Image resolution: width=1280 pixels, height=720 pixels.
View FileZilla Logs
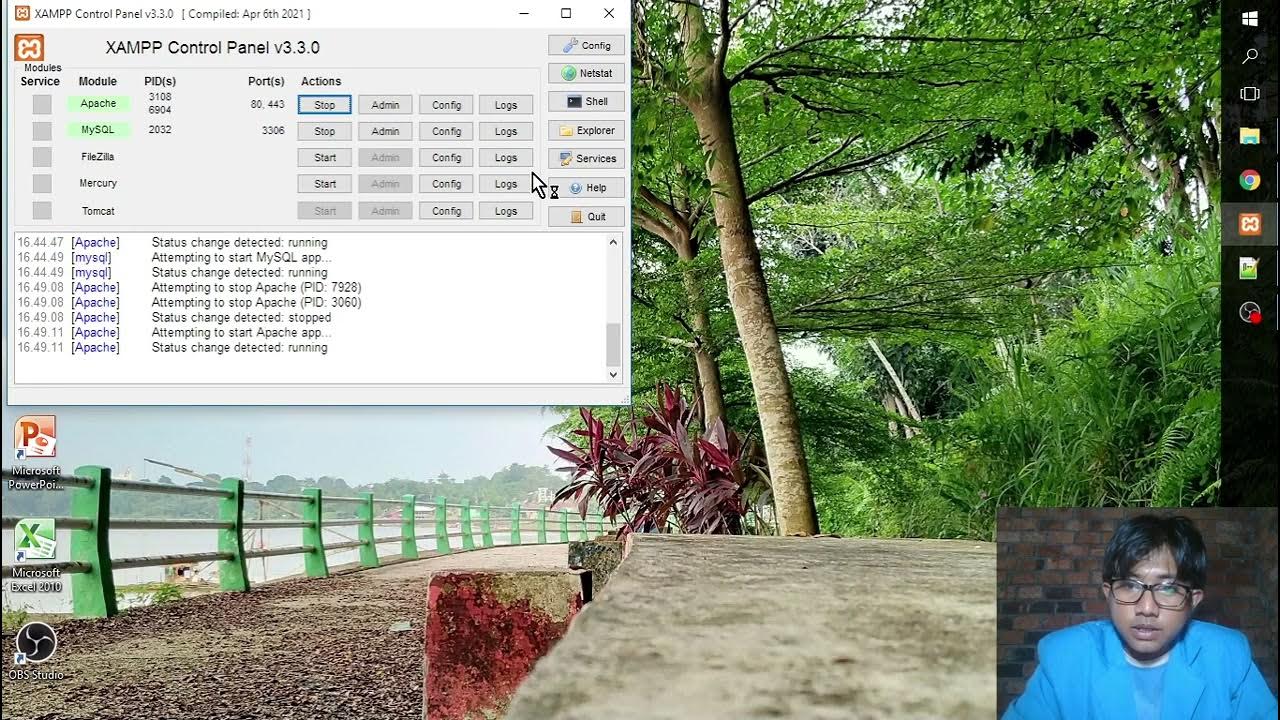click(506, 158)
